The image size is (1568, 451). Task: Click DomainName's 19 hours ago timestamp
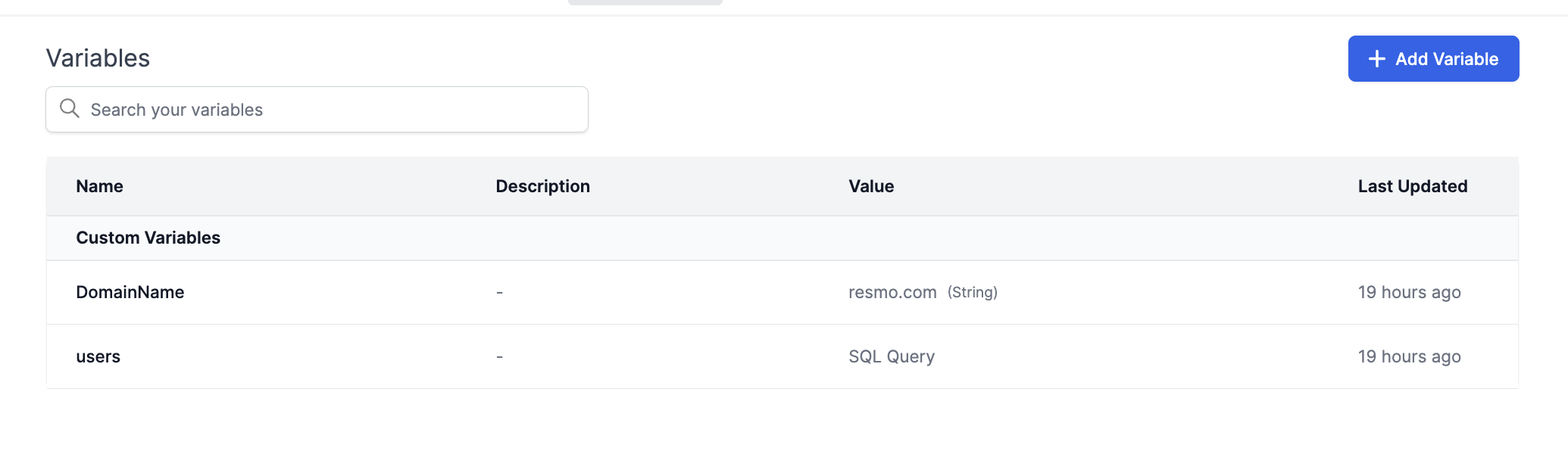coord(1409,292)
